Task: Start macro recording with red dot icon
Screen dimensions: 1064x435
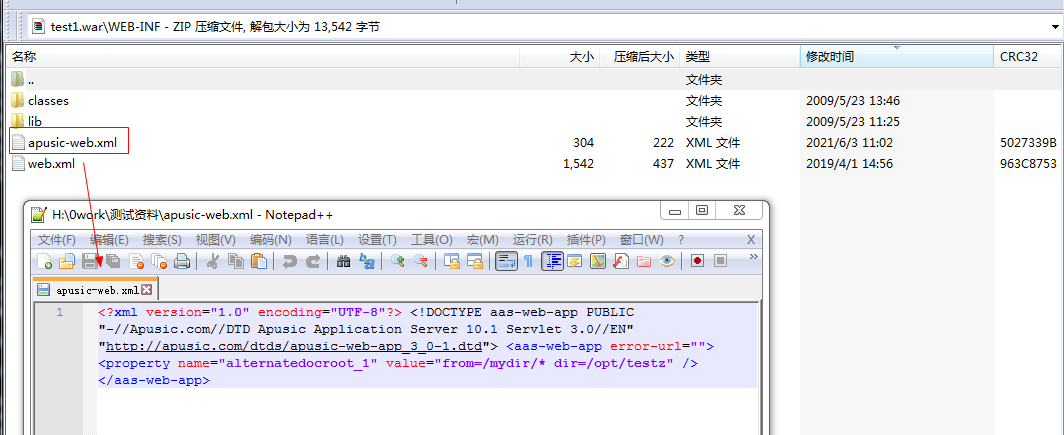Action: (x=697, y=262)
